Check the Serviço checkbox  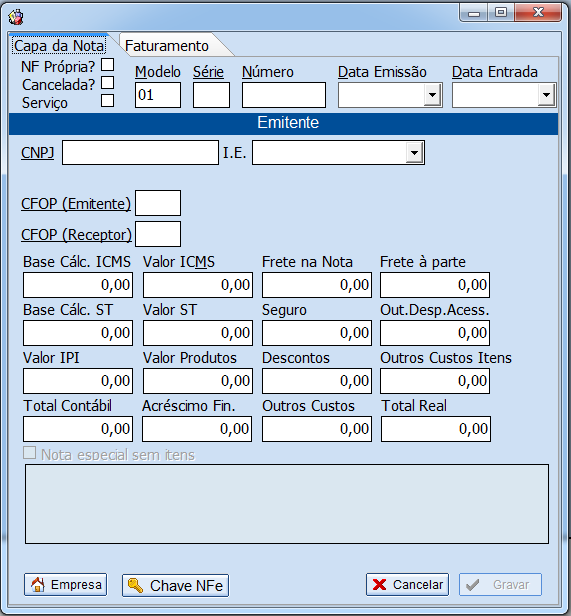pos(108,101)
